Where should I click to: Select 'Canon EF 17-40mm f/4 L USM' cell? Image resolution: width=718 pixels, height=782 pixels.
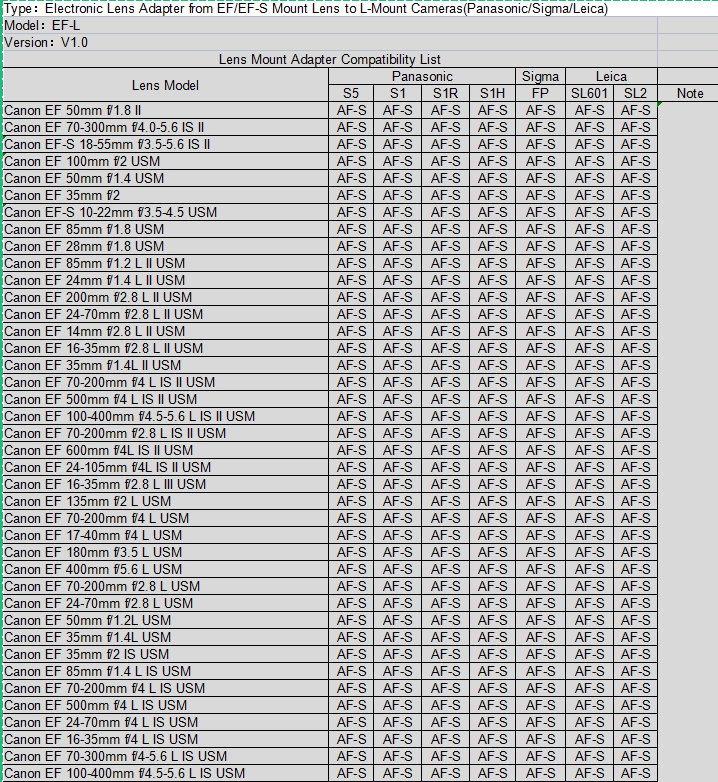click(166, 535)
